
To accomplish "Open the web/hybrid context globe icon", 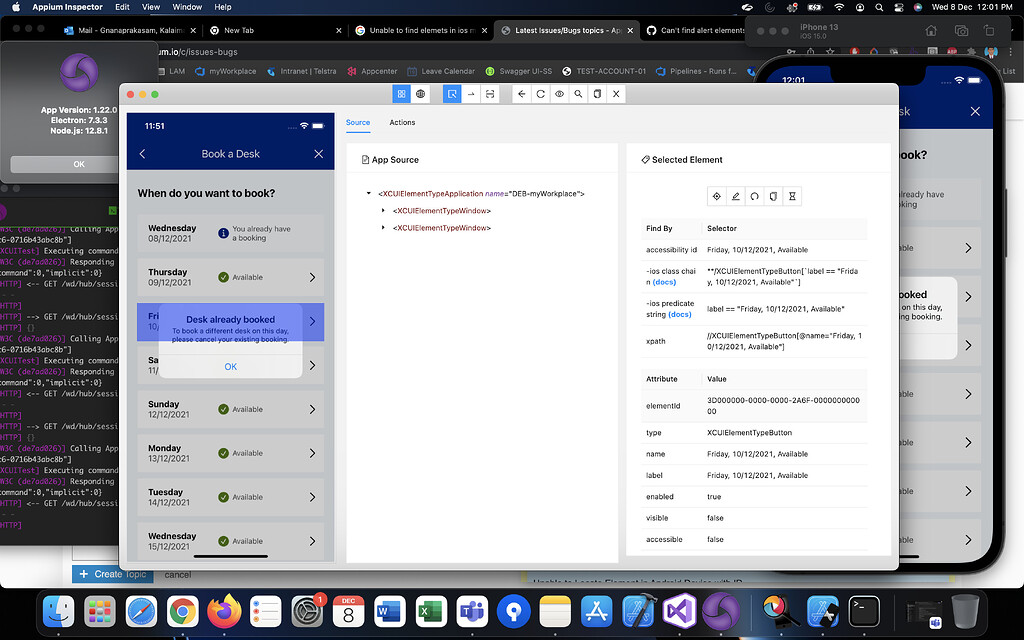I will click(420, 93).
